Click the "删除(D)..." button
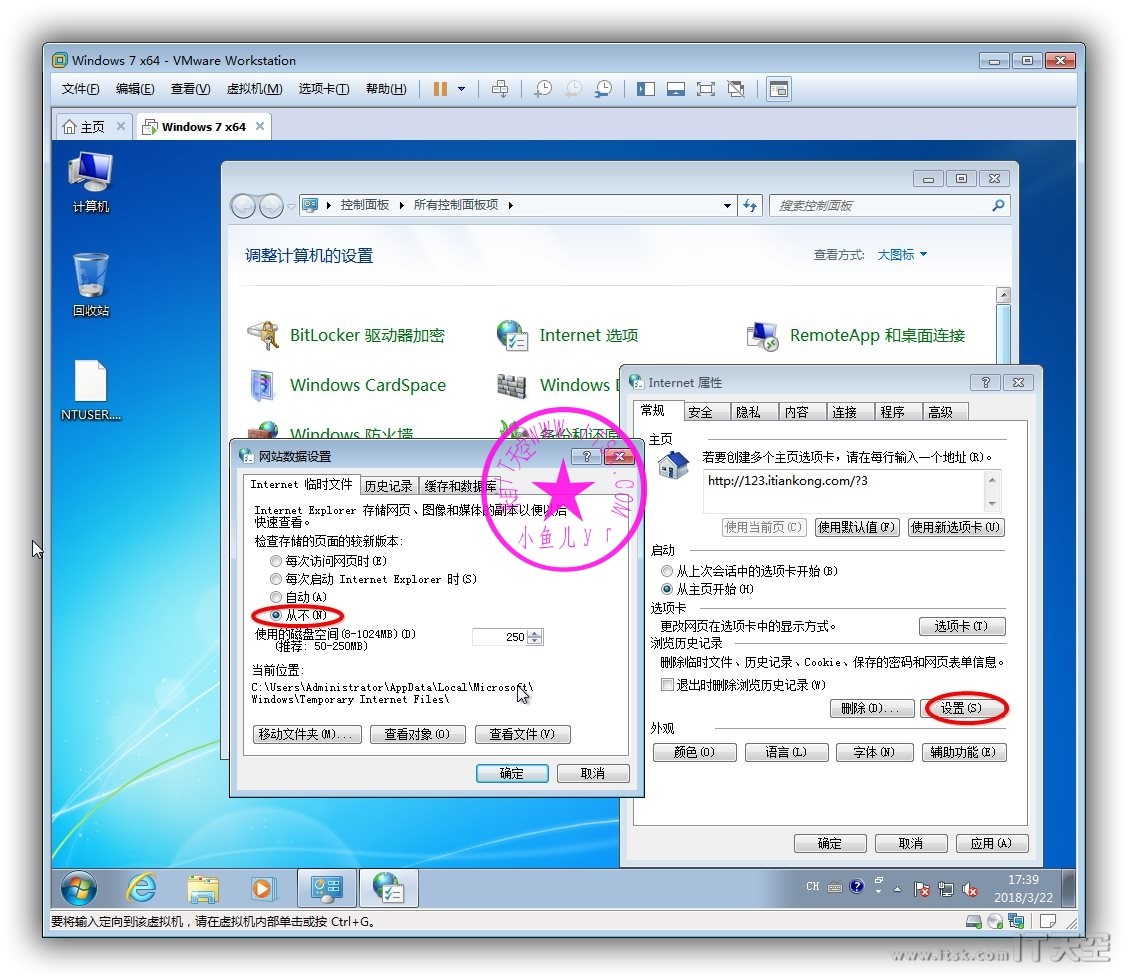1128x980 pixels. [x=871, y=708]
